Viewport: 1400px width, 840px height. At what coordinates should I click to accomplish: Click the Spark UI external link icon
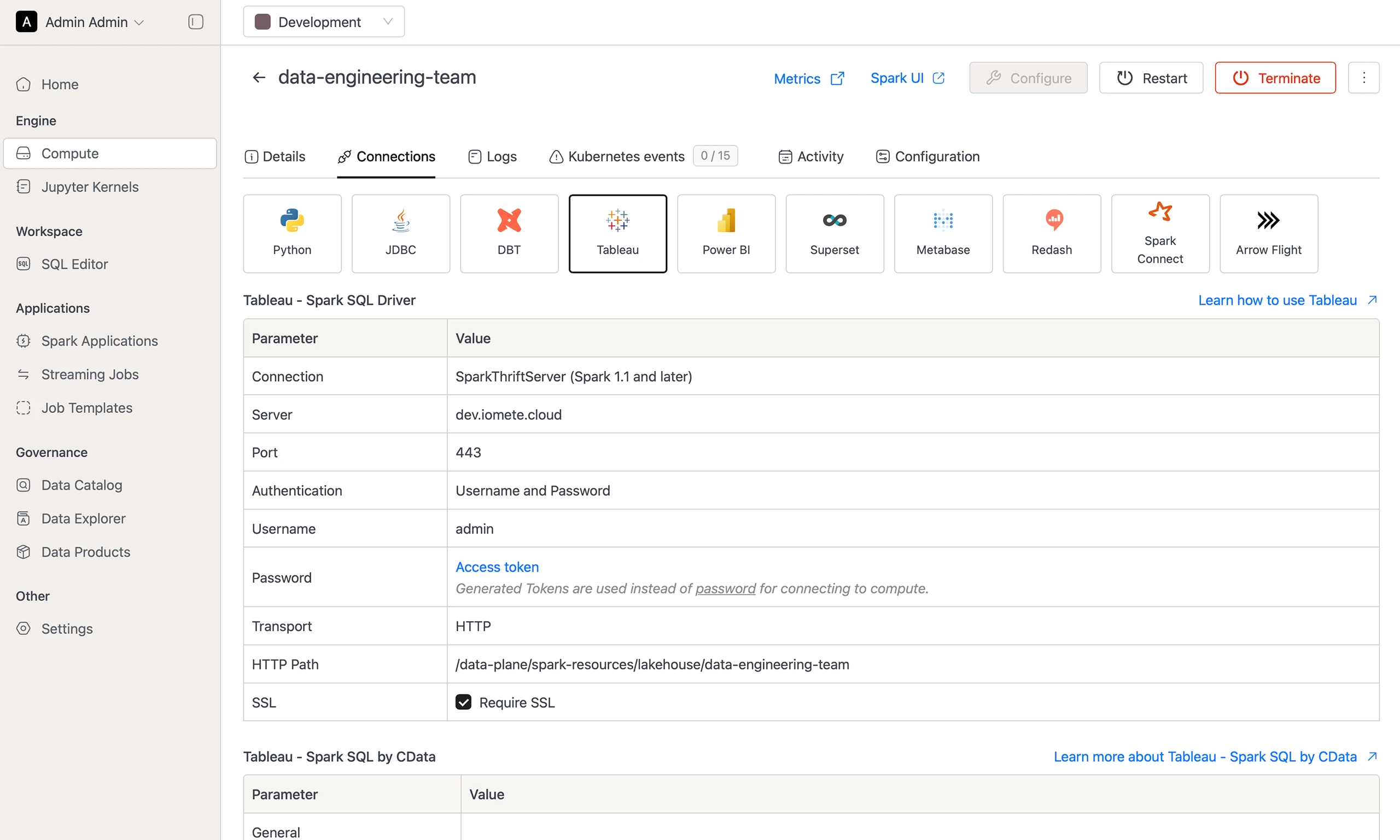(938, 78)
